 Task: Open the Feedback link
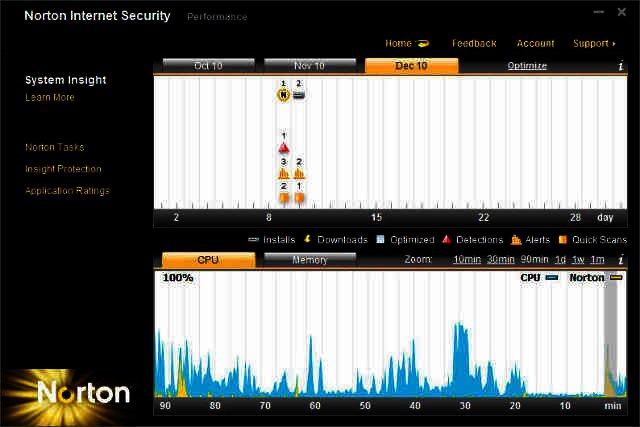tap(474, 43)
